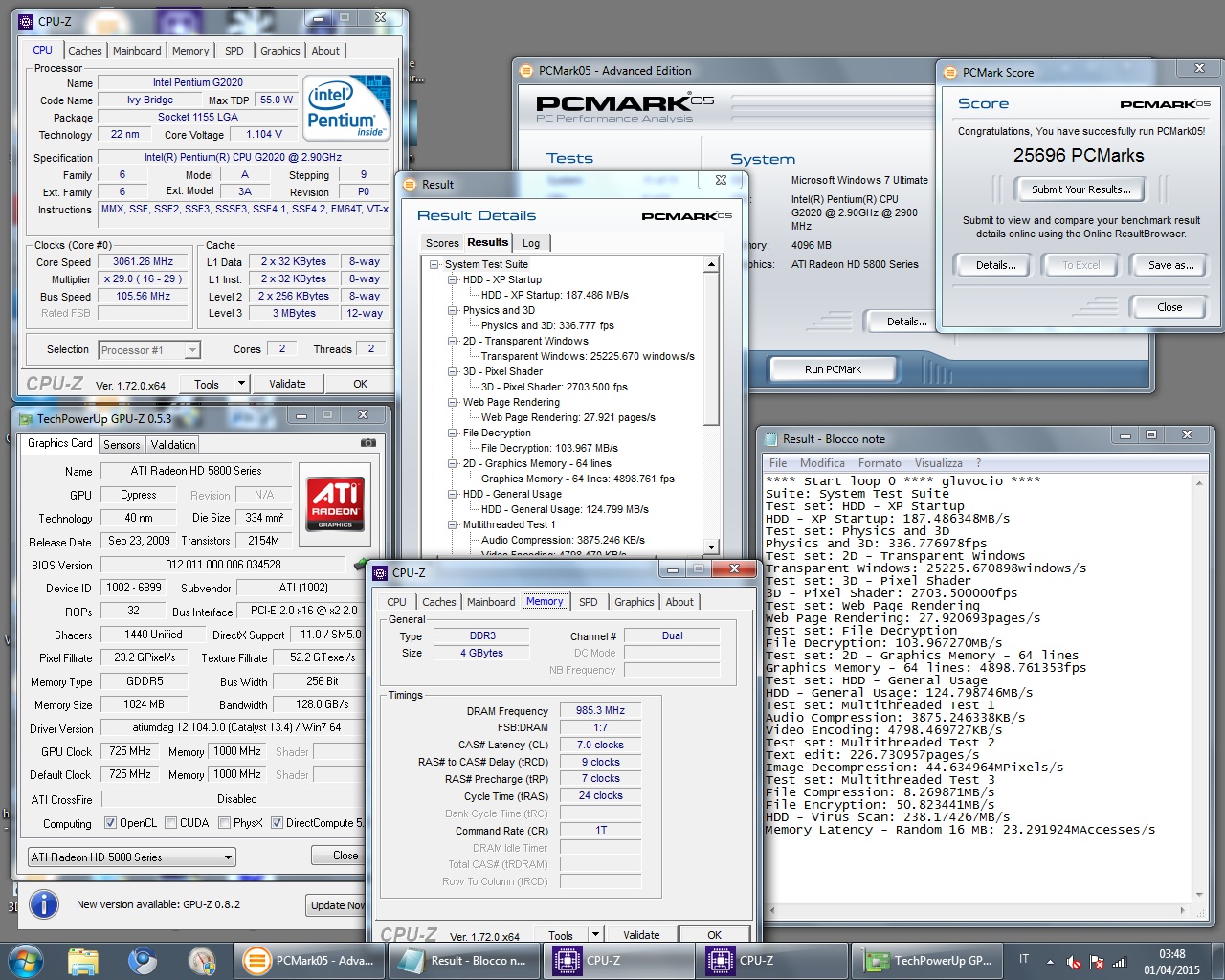Click the Intel Pentium logo in CPU-Z
This screenshot has width=1225, height=980.
[x=348, y=108]
